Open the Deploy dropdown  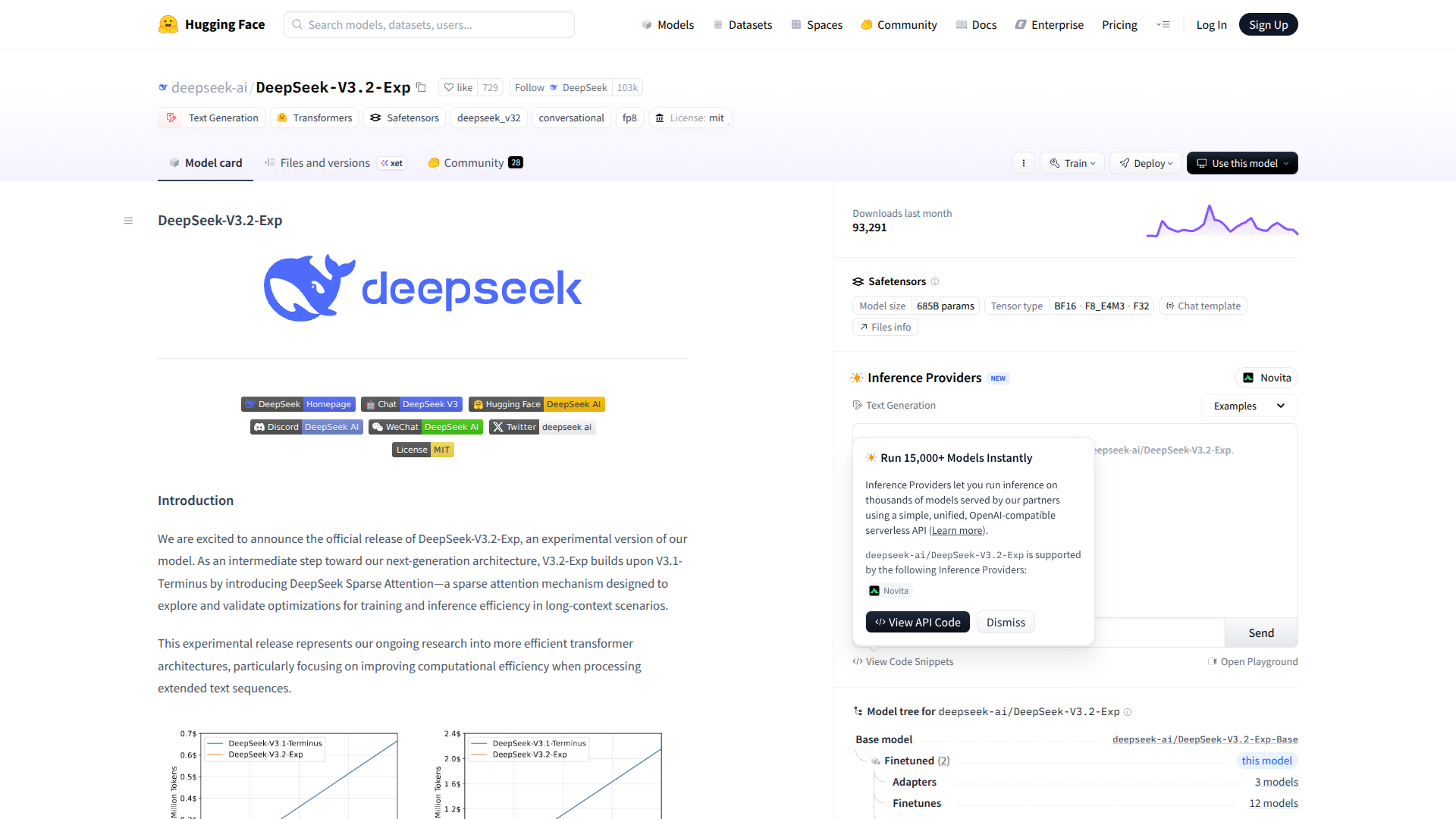click(1145, 163)
